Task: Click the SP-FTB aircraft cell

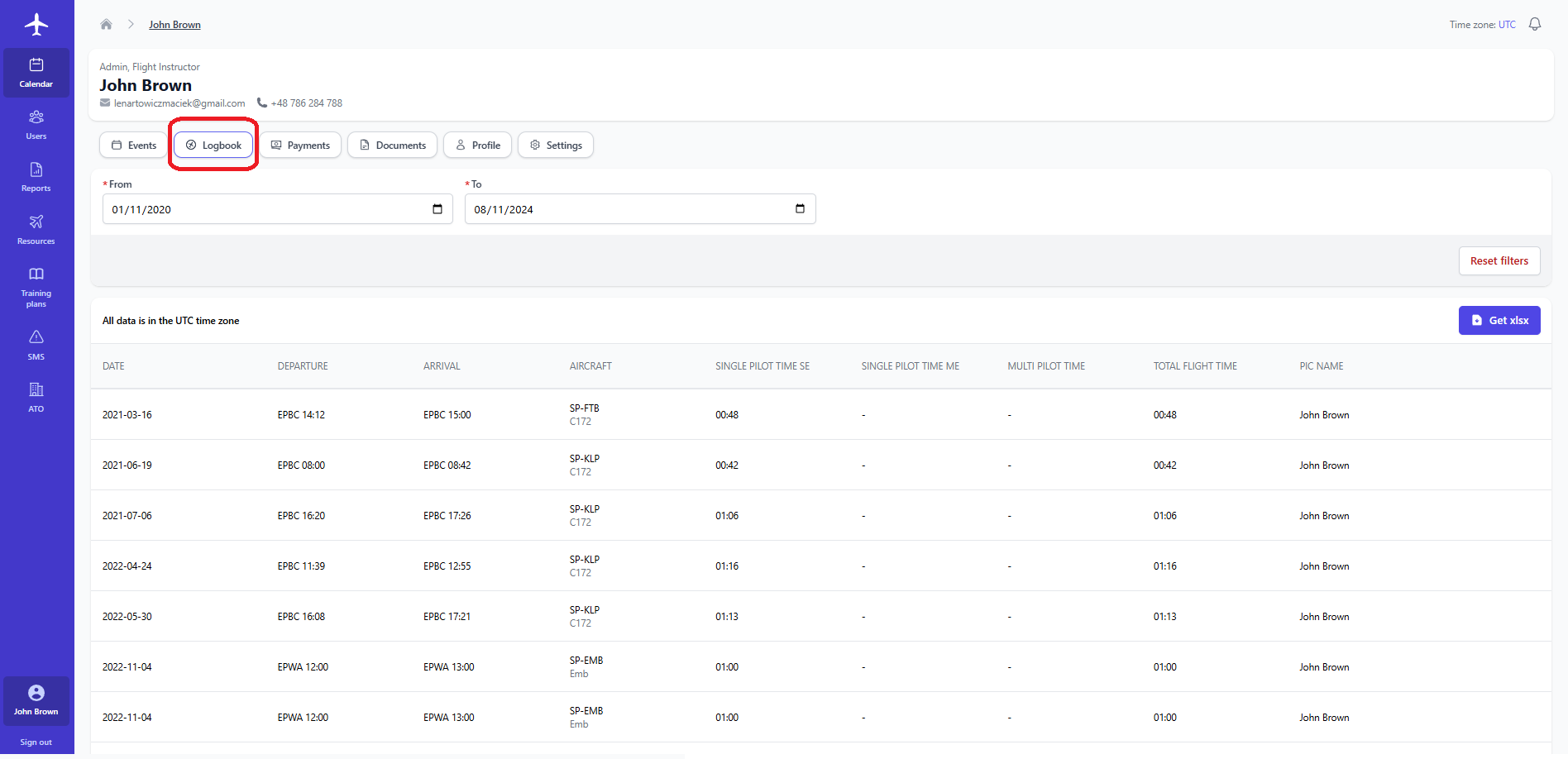Action: click(x=585, y=414)
